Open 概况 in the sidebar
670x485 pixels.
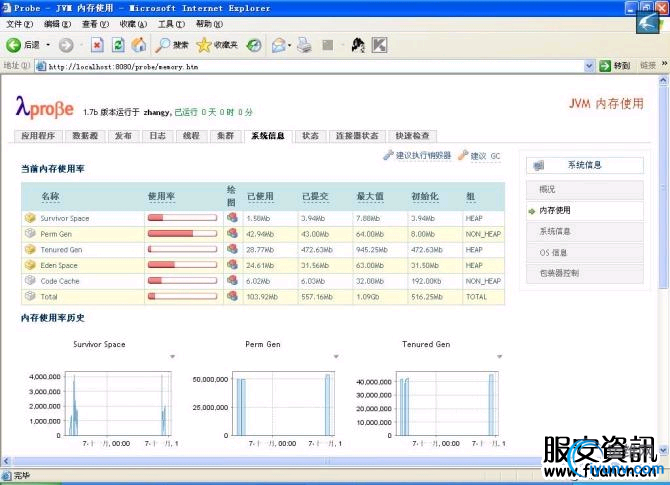click(x=585, y=189)
